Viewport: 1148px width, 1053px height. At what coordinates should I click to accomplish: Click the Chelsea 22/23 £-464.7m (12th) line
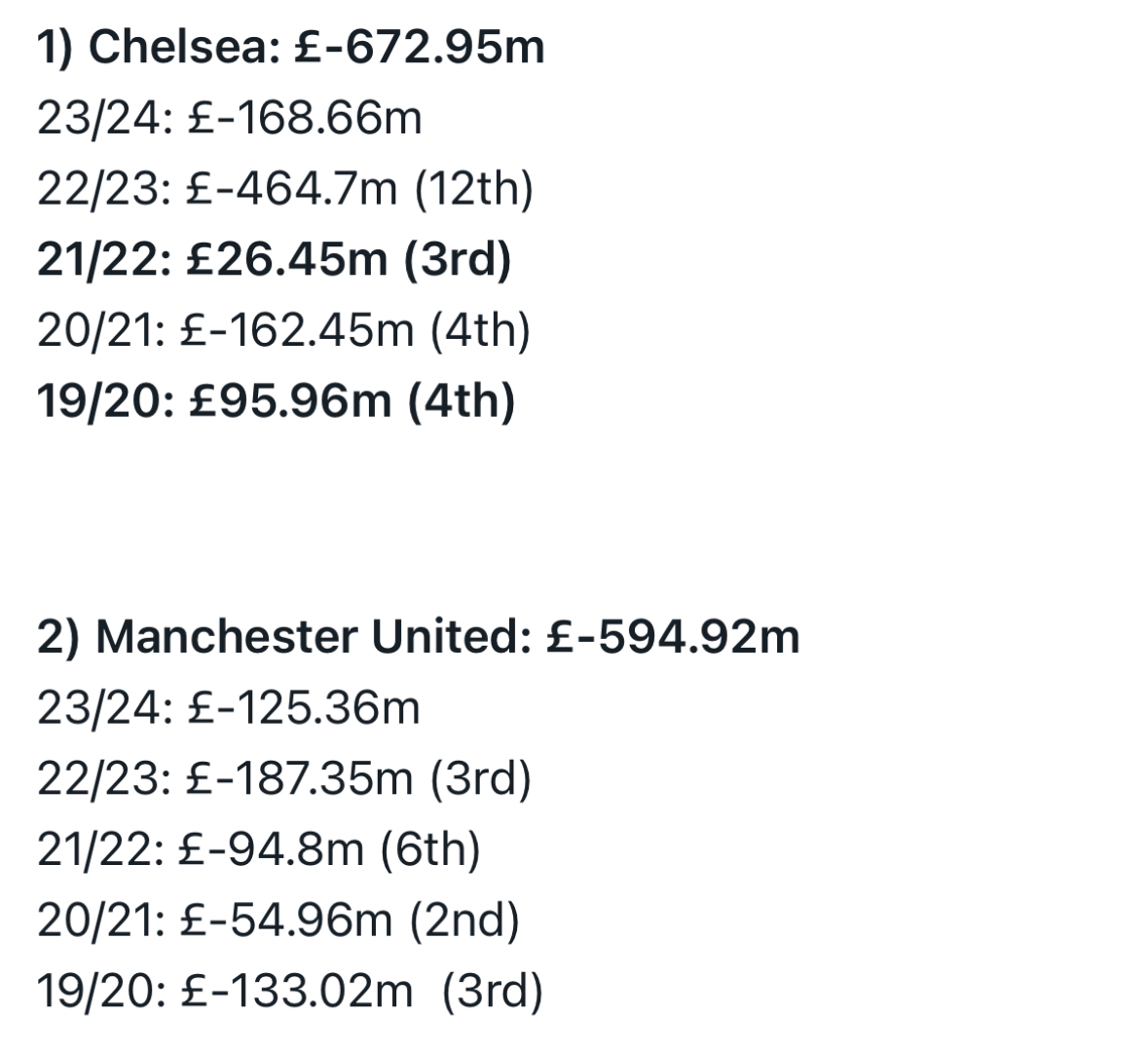[x=284, y=190]
